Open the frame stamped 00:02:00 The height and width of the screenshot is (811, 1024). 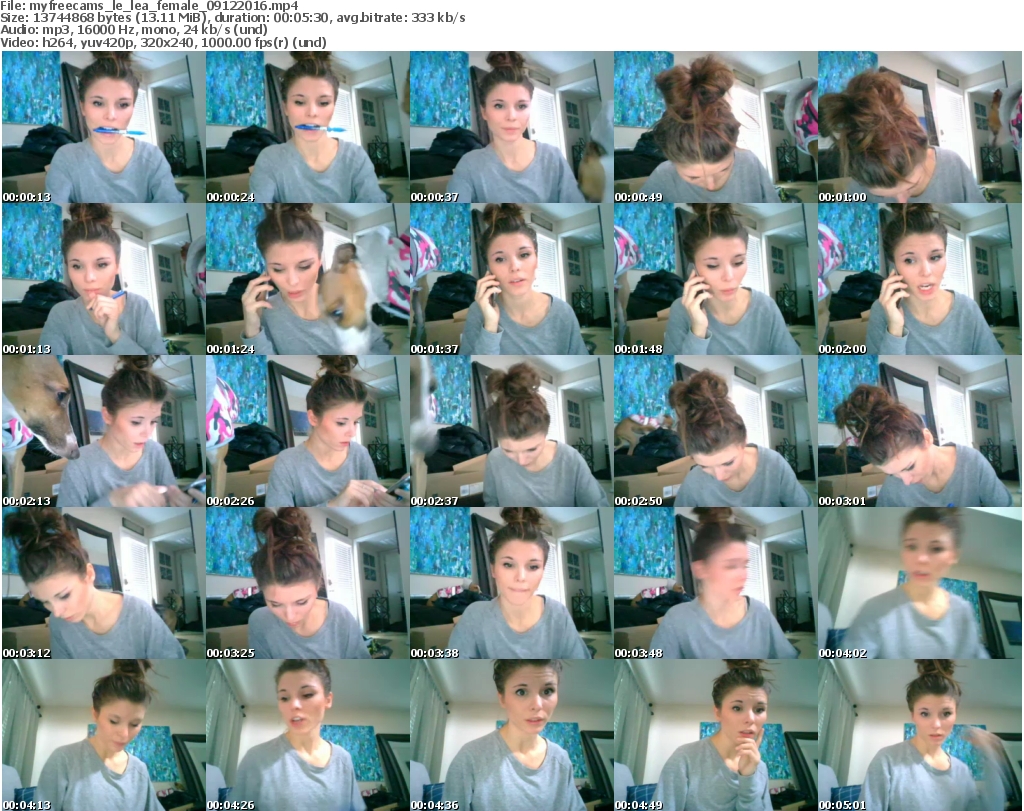(920, 279)
